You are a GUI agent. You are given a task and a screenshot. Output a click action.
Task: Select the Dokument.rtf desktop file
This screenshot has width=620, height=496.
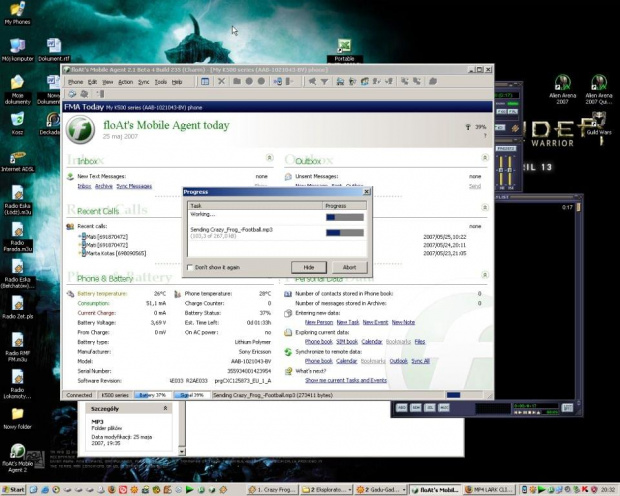[54, 50]
